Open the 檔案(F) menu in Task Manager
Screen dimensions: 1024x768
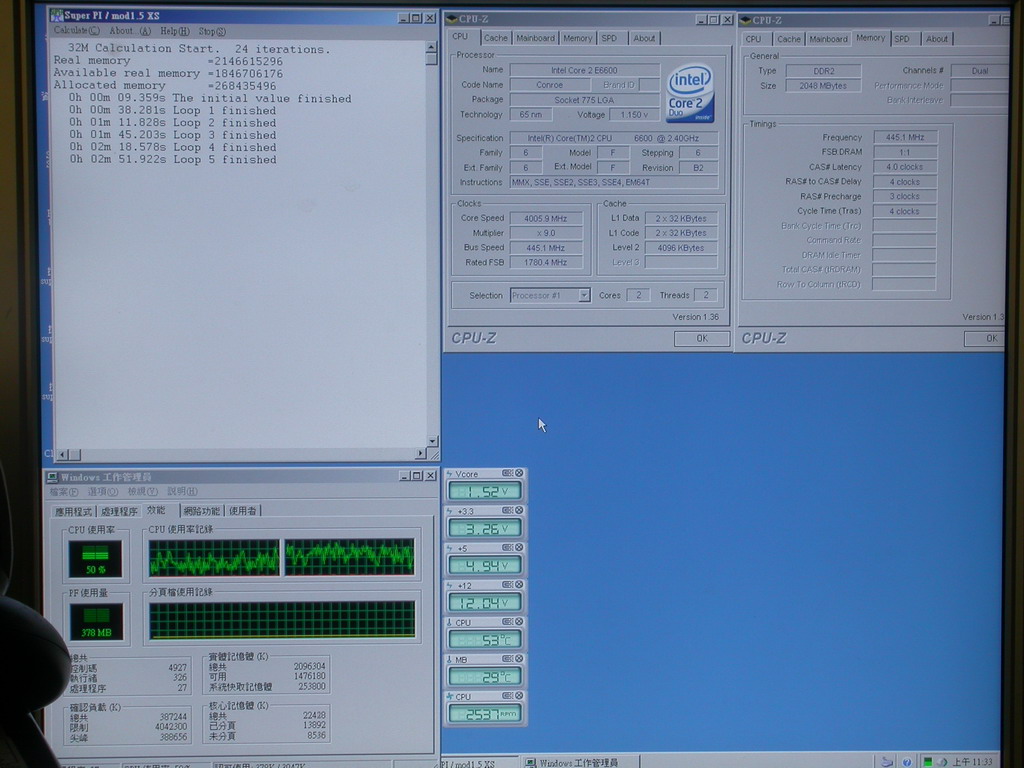pos(64,492)
